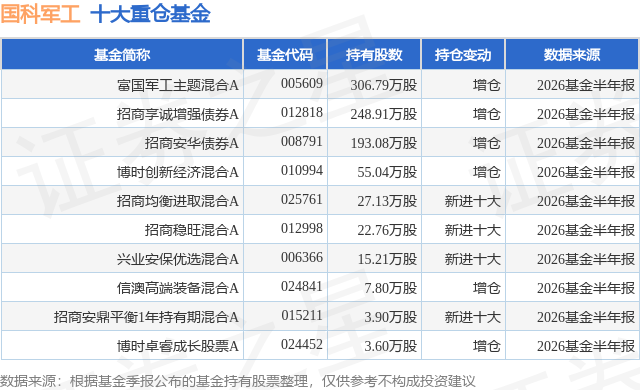Click fund code 024841
This screenshot has width=640, height=390.
point(302,286)
